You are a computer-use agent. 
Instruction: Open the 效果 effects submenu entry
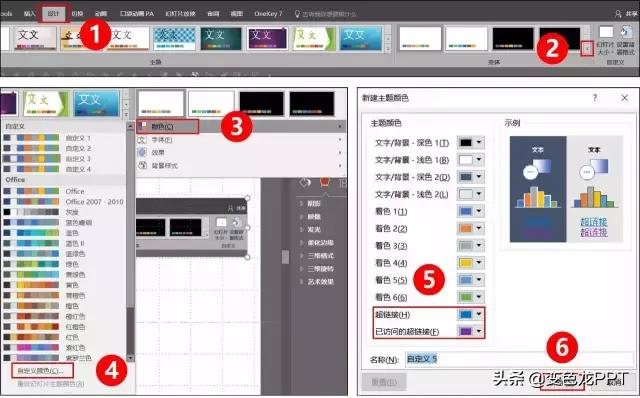click(241, 152)
